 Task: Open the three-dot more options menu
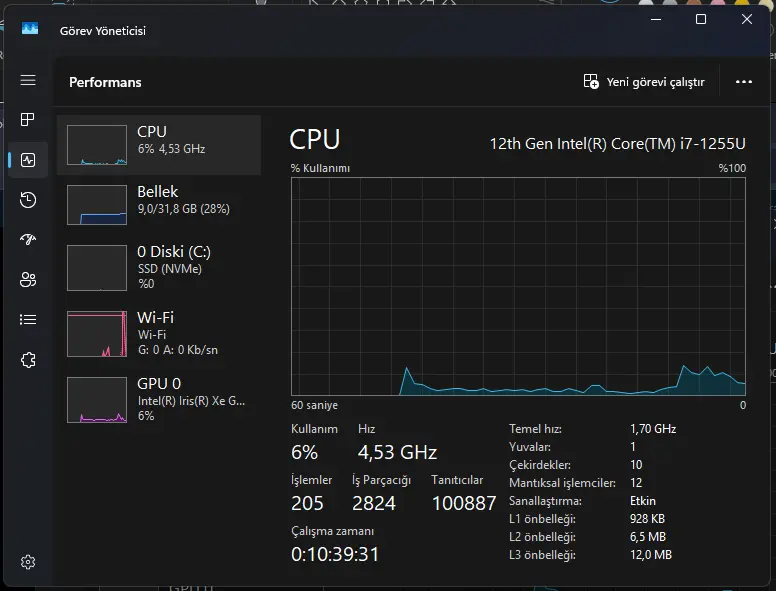click(744, 82)
